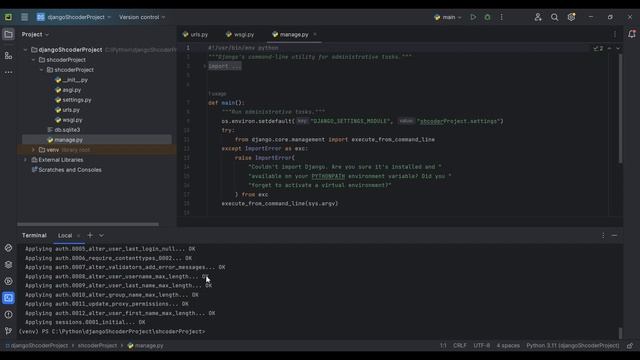Select the Terminal panel title
This screenshot has height=360, width=640.
(34, 236)
